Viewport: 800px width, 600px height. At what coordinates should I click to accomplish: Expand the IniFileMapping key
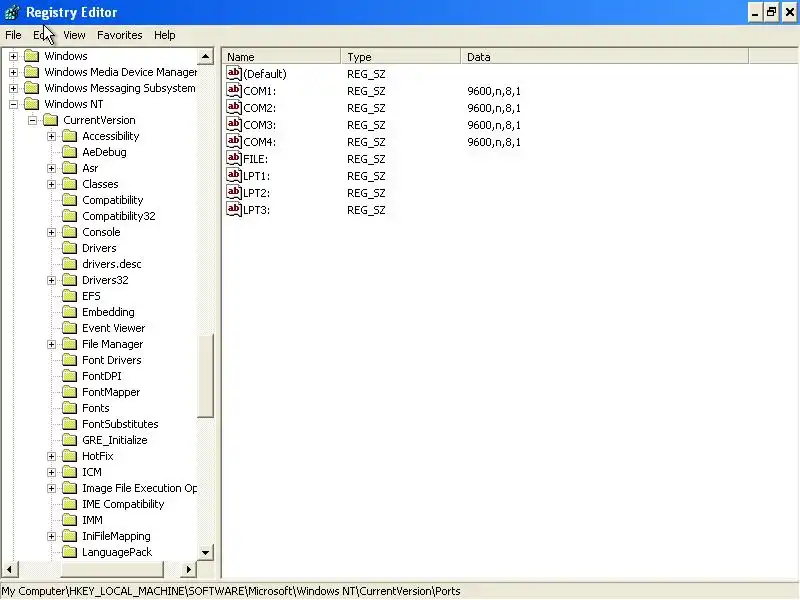(x=52, y=536)
